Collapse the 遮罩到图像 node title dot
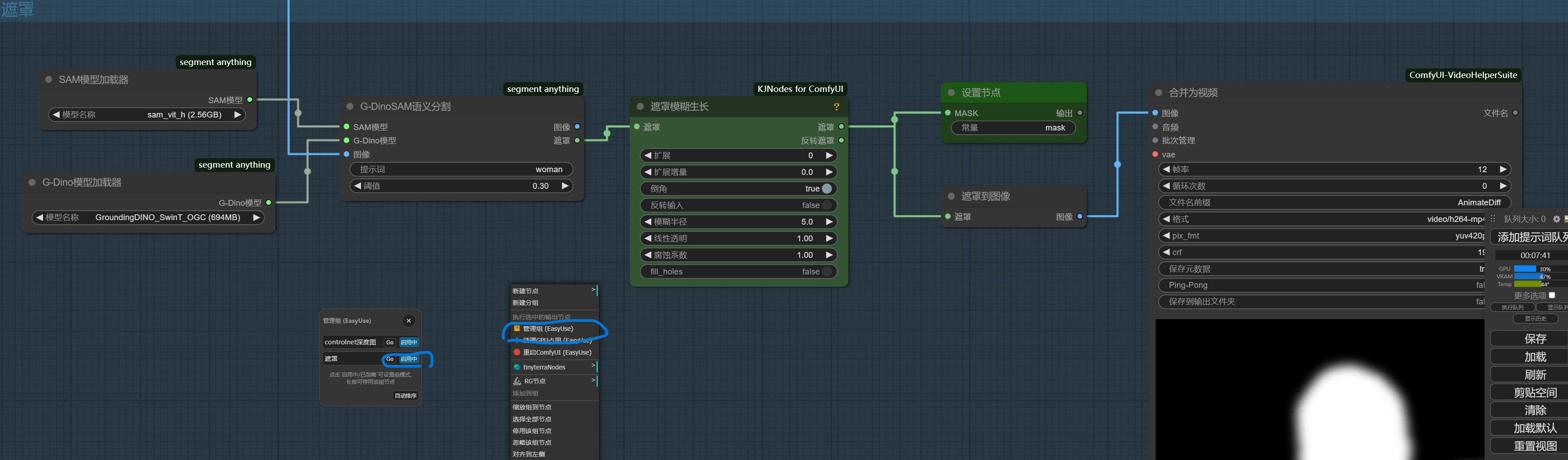The height and width of the screenshot is (460, 1568). (x=952, y=196)
